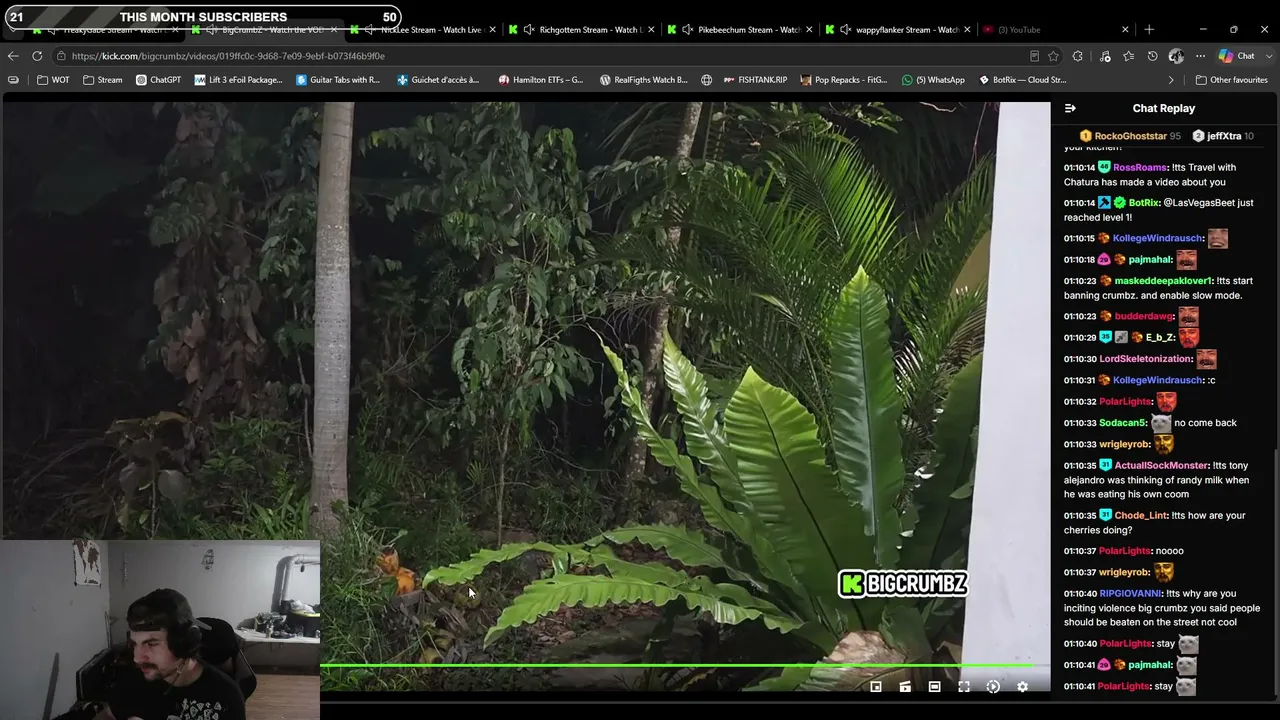The height and width of the screenshot is (720, 1280).
Task: Switch to the Richgottem Stream tab
Action: tap(580, 30)
